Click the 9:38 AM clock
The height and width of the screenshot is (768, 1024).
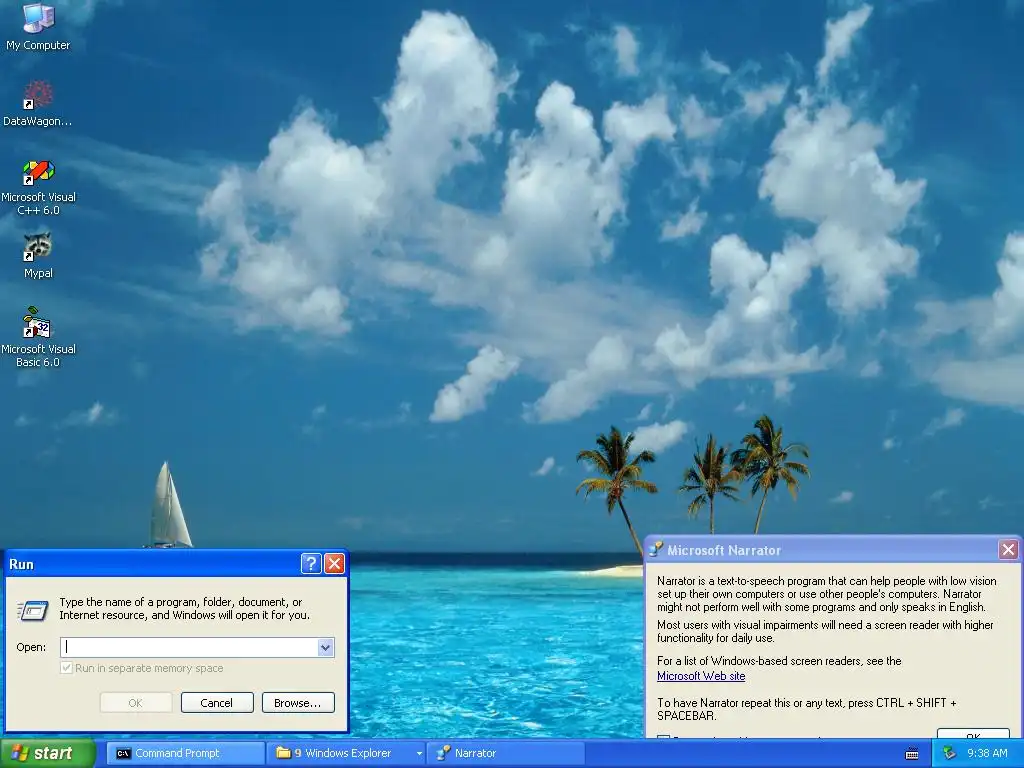click(987, 753)
